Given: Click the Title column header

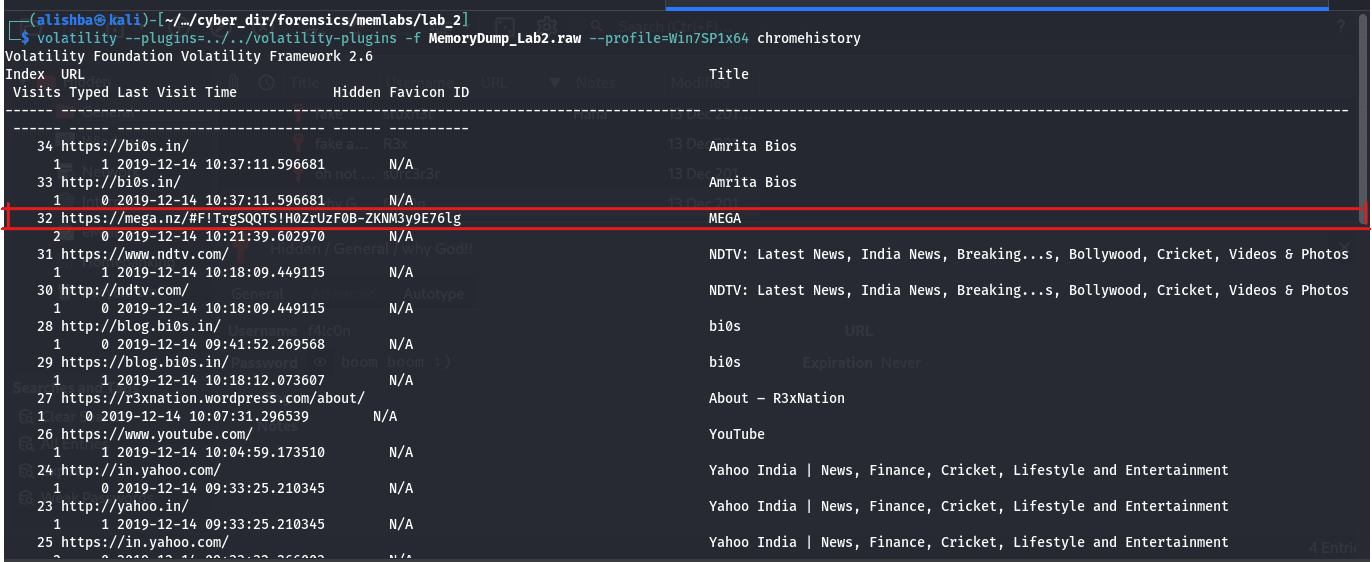Looking at the screenshot, I should pos(728,74).
